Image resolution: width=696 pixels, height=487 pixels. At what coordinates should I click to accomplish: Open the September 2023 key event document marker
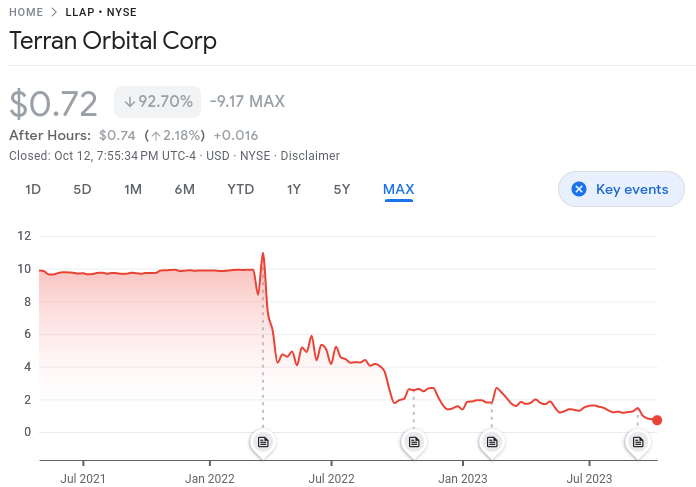[x=637, y=441]
